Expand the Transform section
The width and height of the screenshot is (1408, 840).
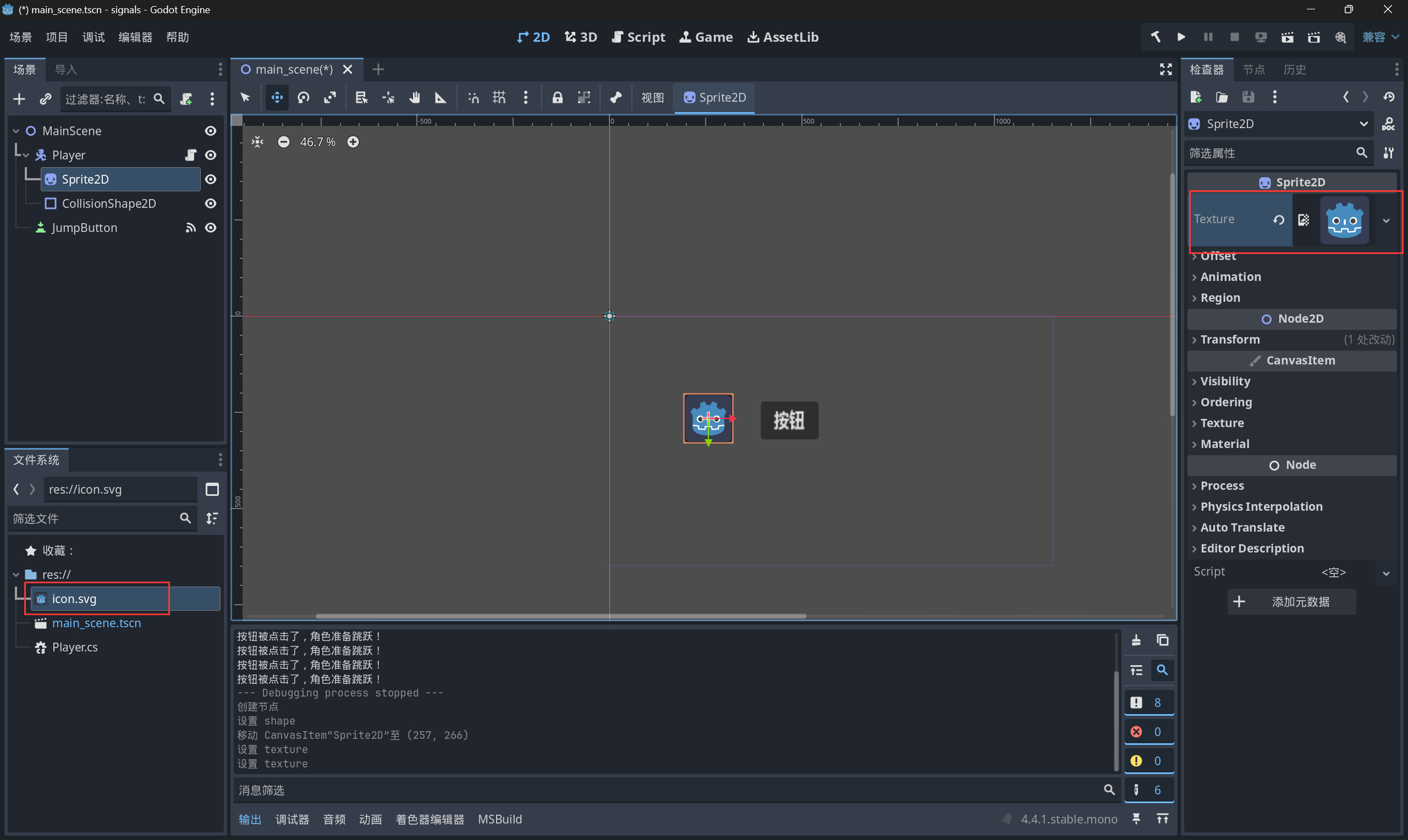(1292, 340)
